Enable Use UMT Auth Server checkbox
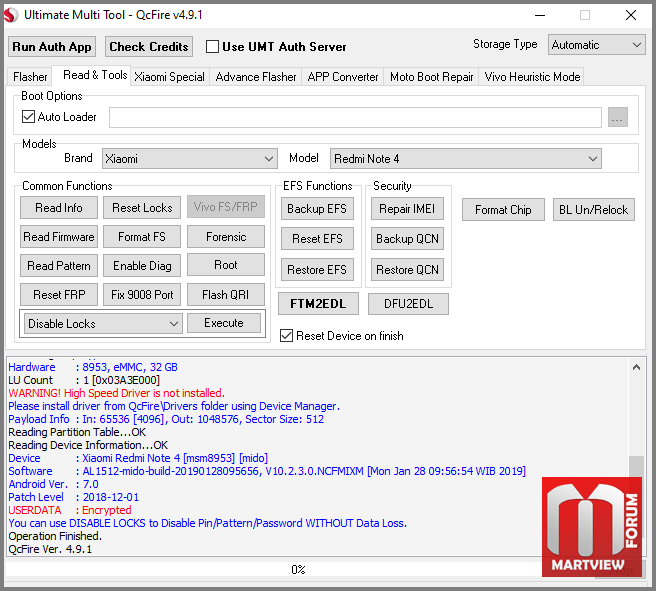 click(212, 46)
